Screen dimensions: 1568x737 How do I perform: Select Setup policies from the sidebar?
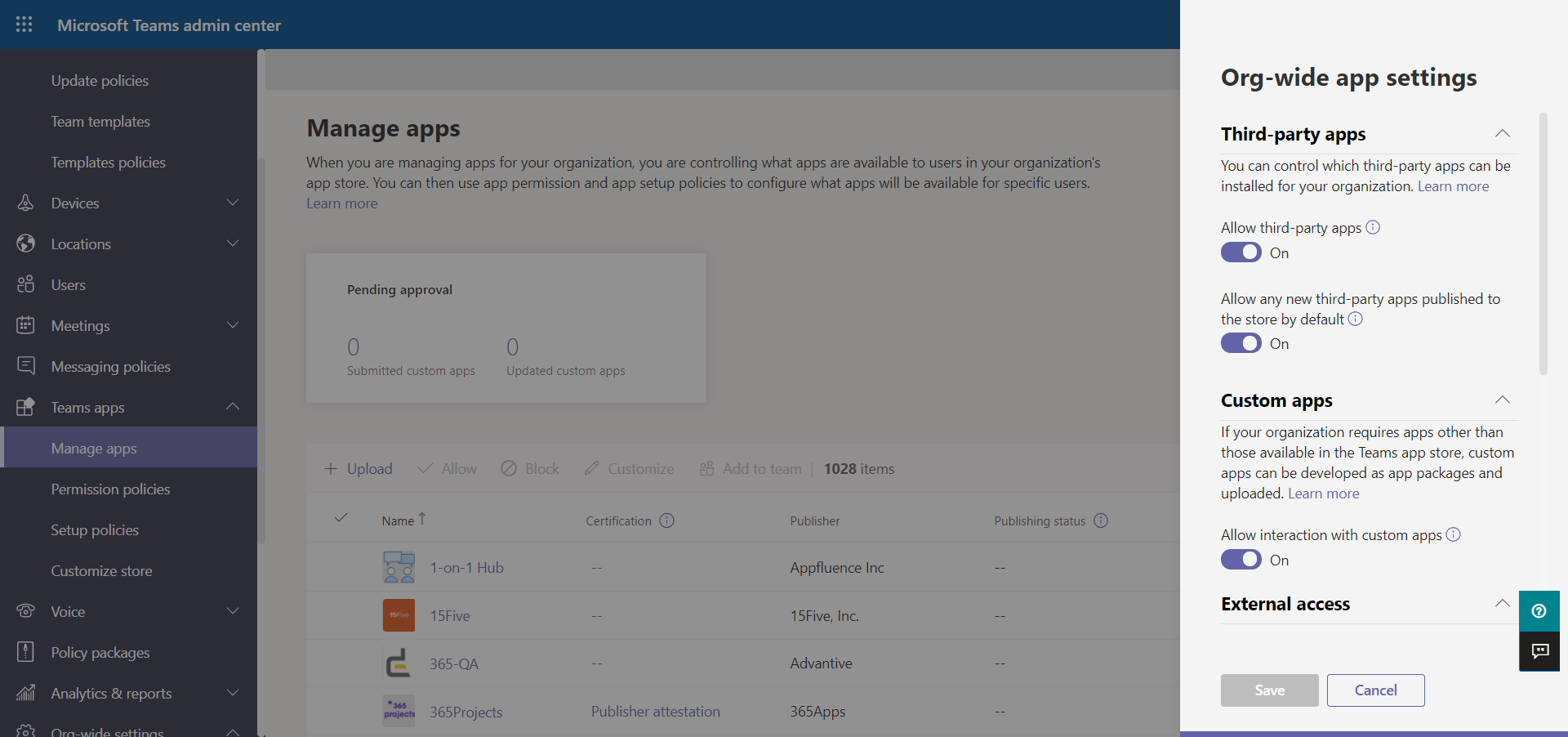pos(95,529)
